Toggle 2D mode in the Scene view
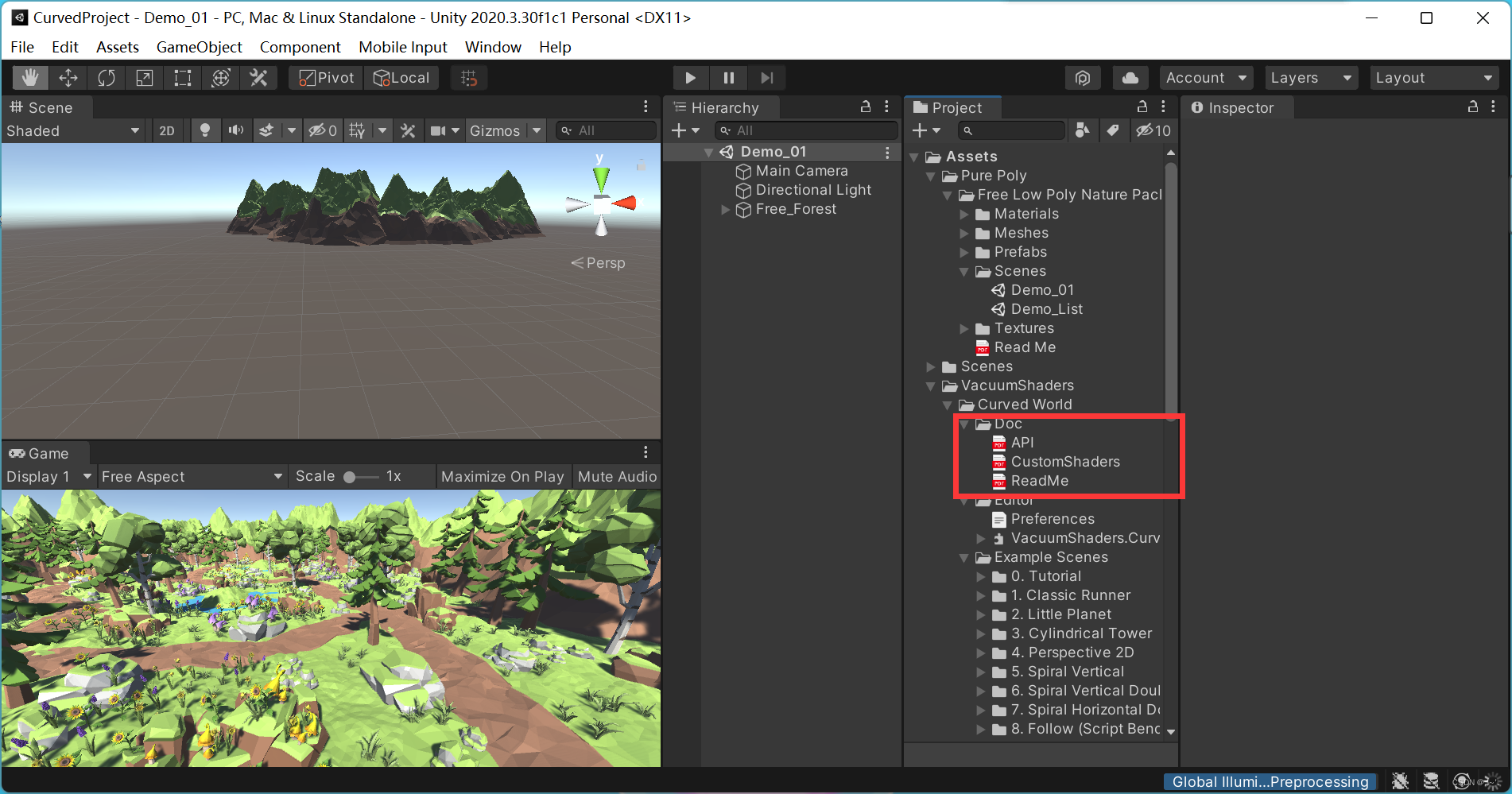This screenshot has width=1512, height=794. pos(167,130)
